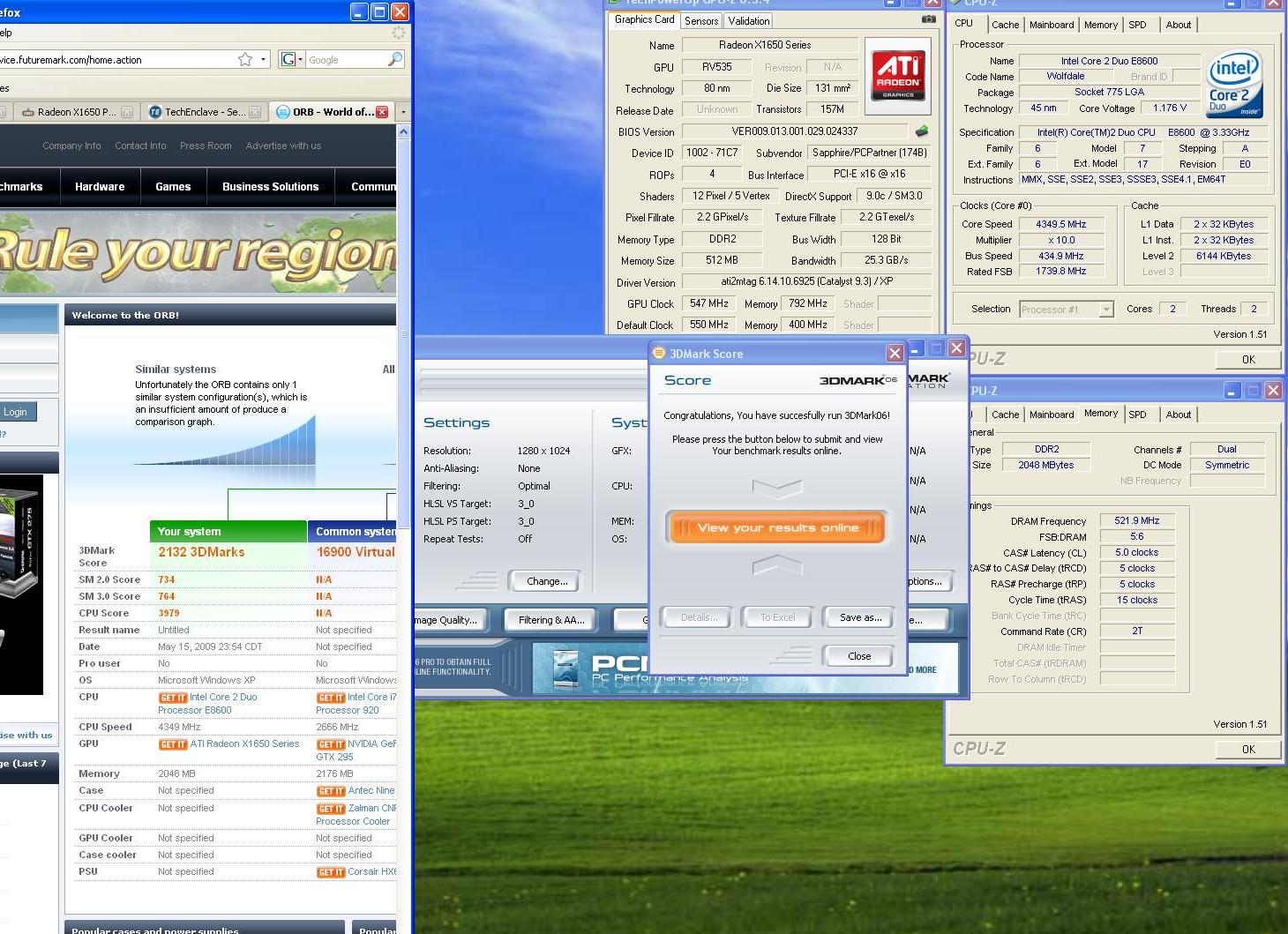
Task: Open Cache tab in upper CPU-Z window
Action: click(x=1005, y=25)
